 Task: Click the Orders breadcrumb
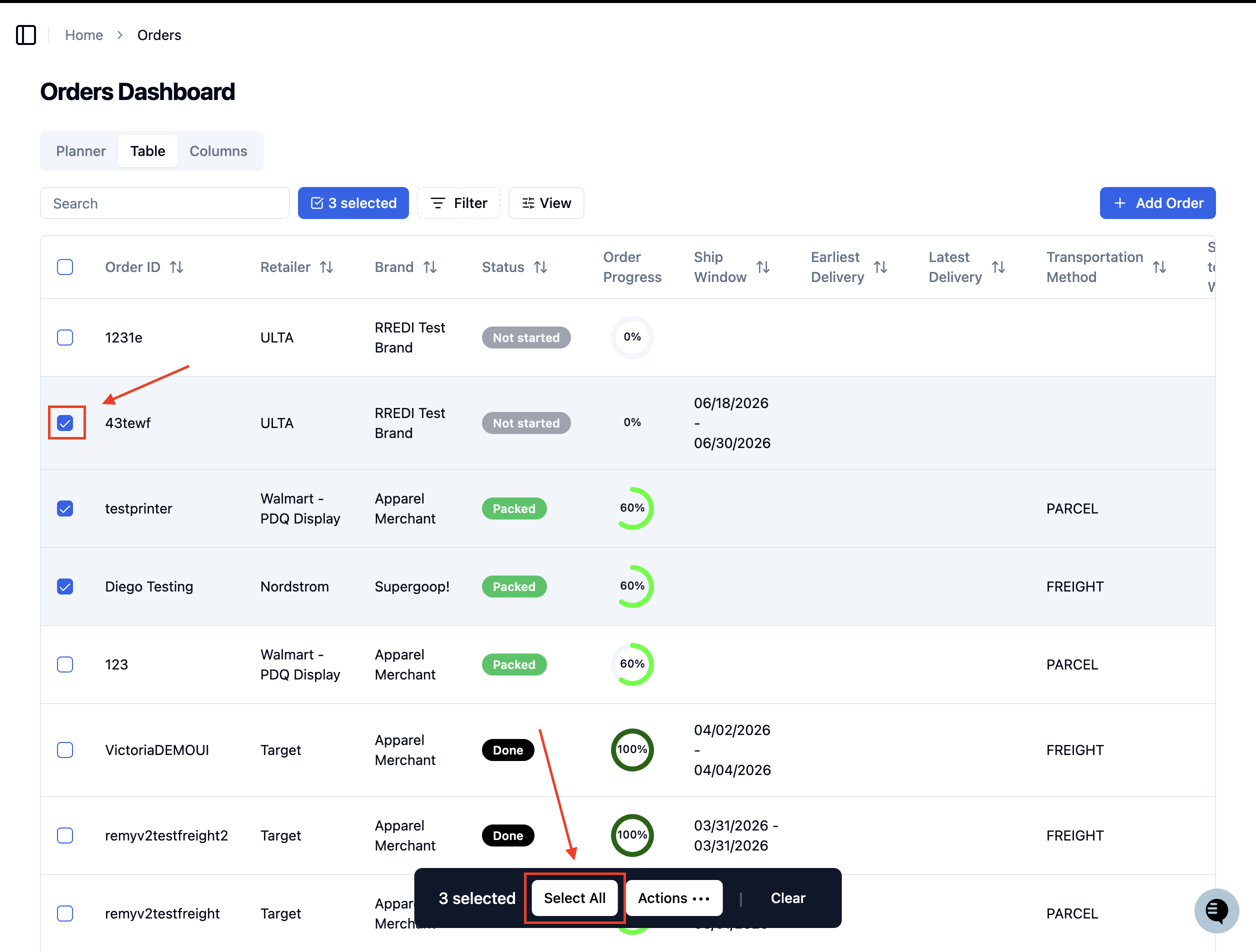point(159,35)
